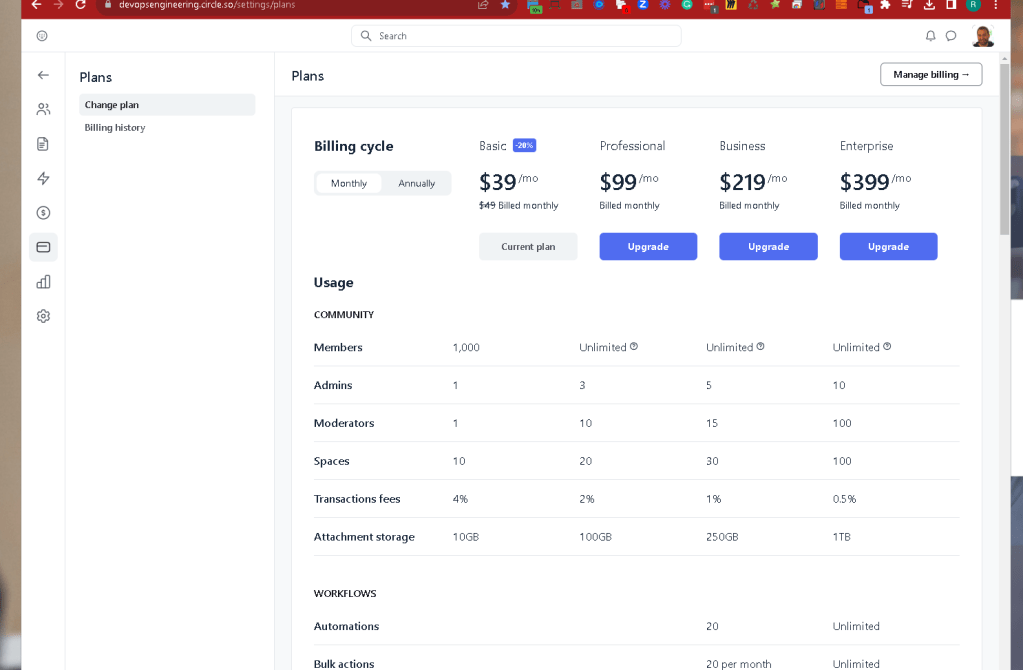Click the $219 Business price
This screenshot has width=1023, height=670.
click(742, 182)
